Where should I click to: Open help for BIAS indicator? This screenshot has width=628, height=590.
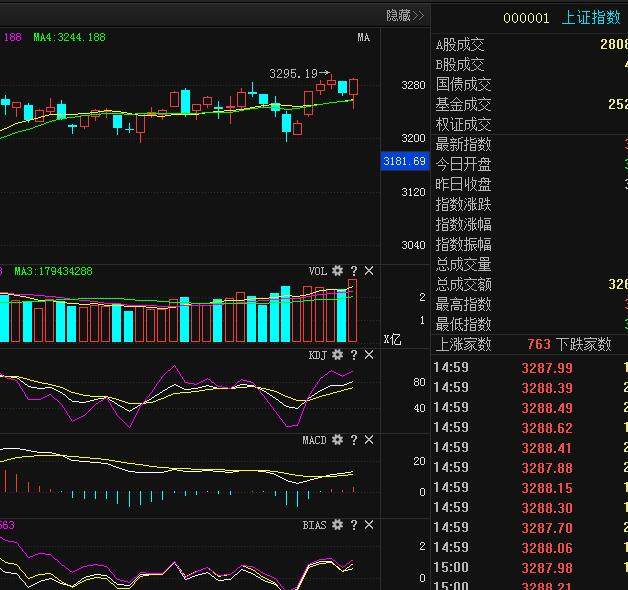pyautogui.click(x=354, y=525)
